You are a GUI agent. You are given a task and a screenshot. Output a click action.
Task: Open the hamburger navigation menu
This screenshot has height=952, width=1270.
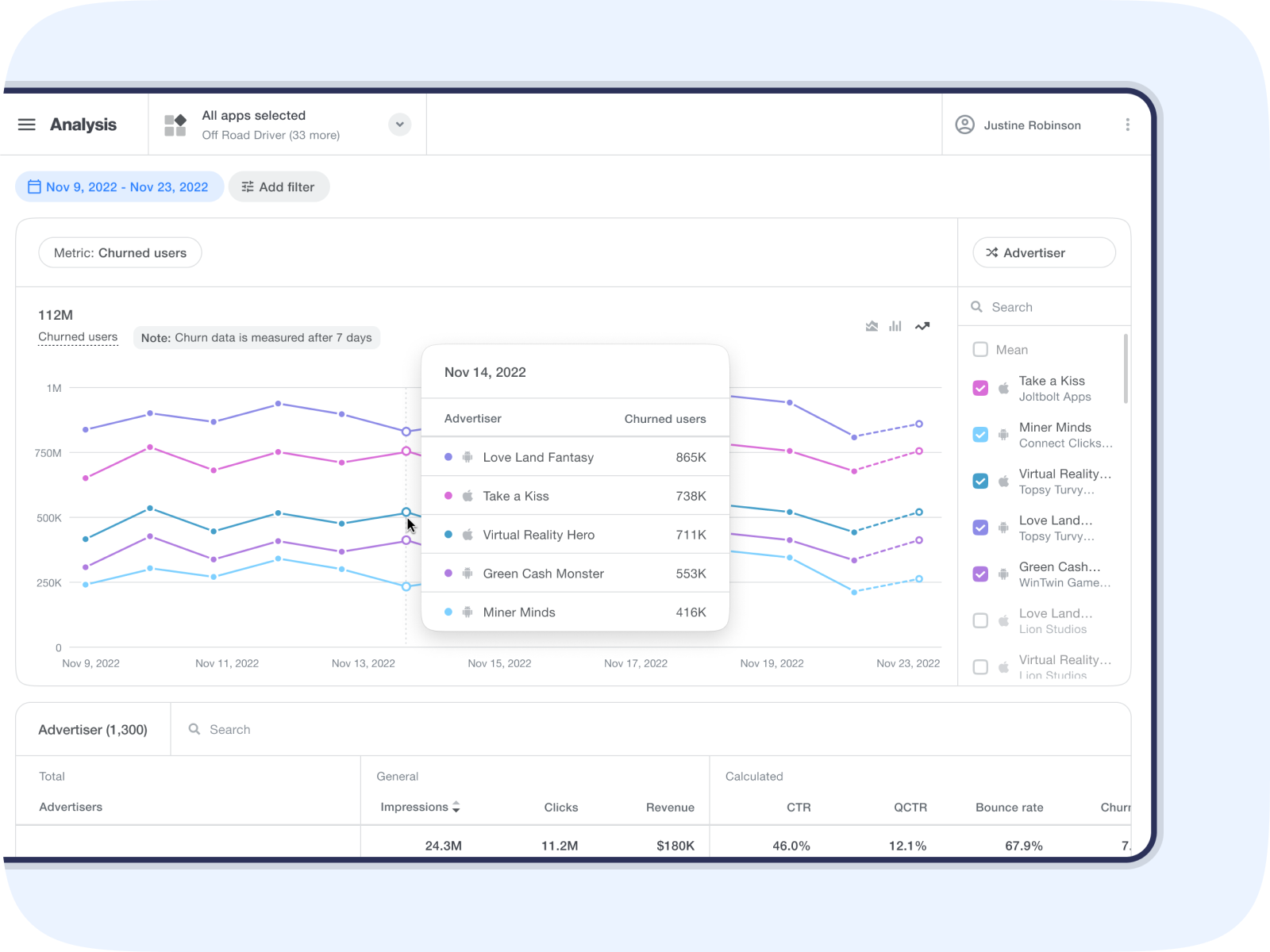coord(27,125)
